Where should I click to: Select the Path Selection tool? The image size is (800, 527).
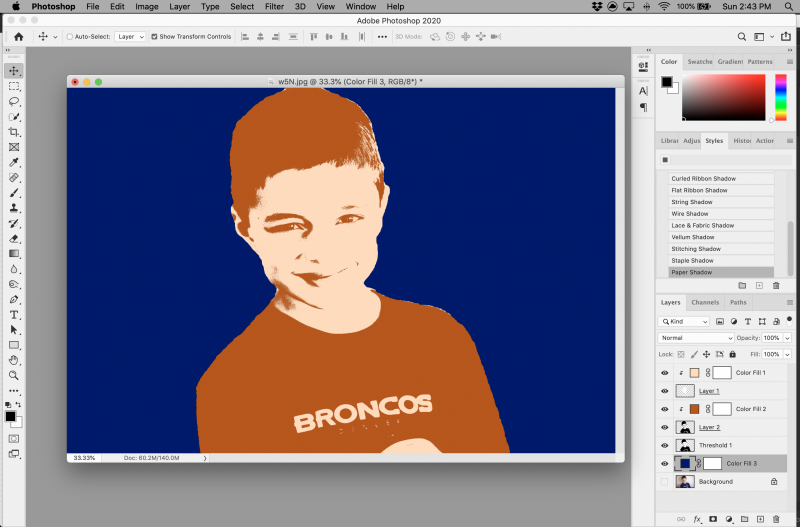pos(14,330)
